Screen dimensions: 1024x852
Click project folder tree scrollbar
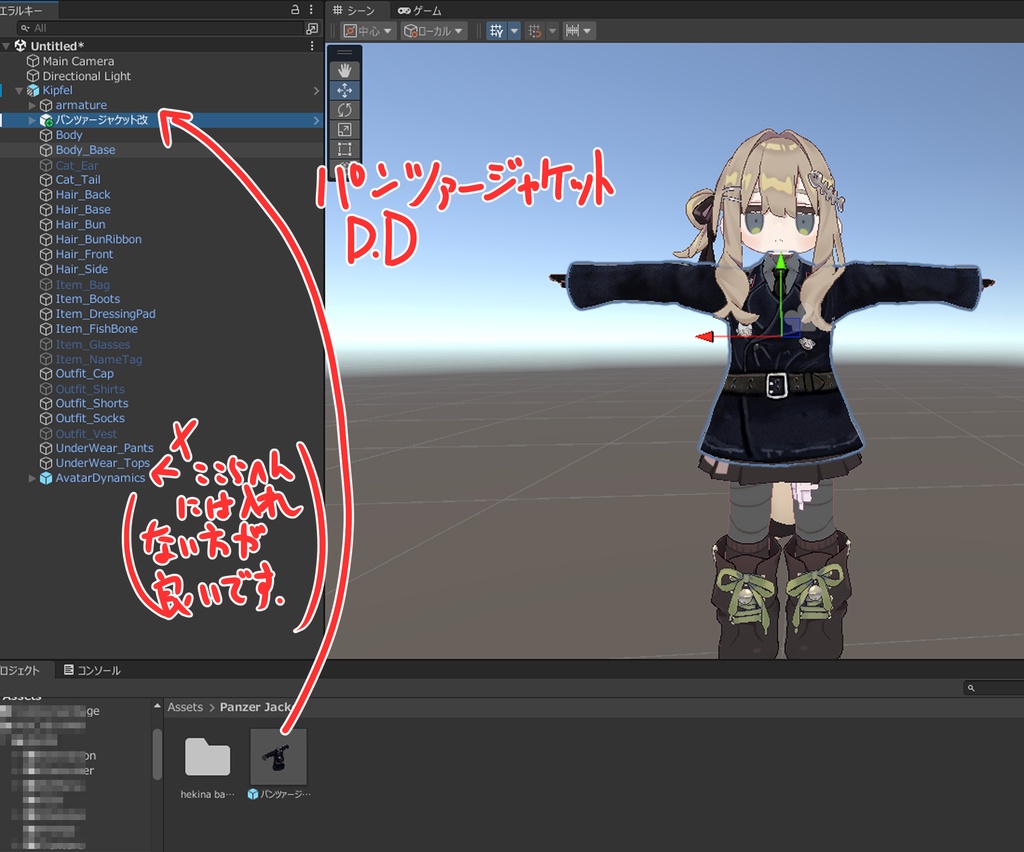157,755
